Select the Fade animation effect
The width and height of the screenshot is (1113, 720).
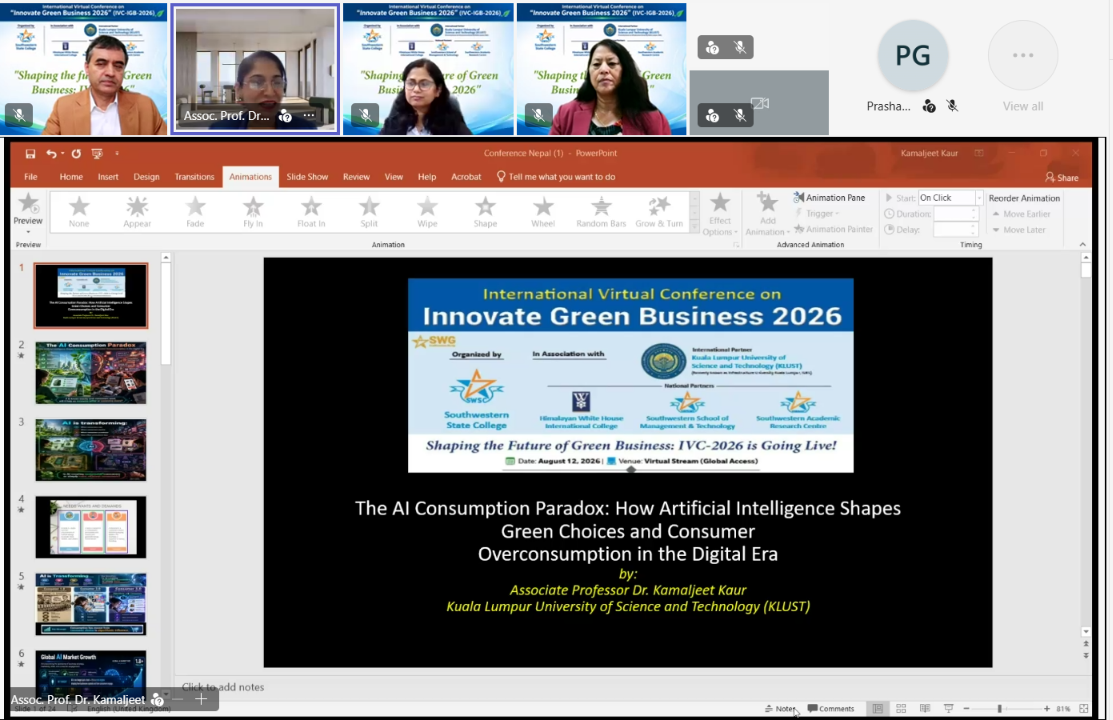click(x=195, y=211)
